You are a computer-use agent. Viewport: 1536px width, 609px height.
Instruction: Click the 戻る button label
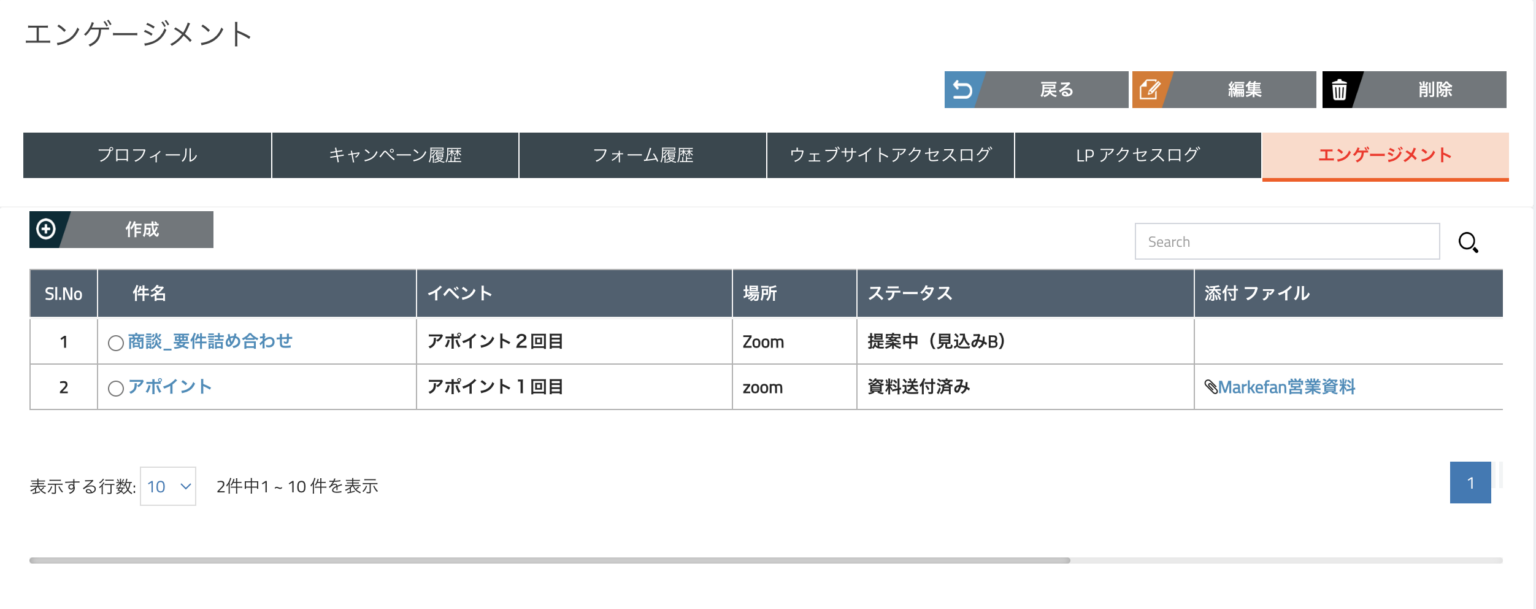tap(1057, 90)
